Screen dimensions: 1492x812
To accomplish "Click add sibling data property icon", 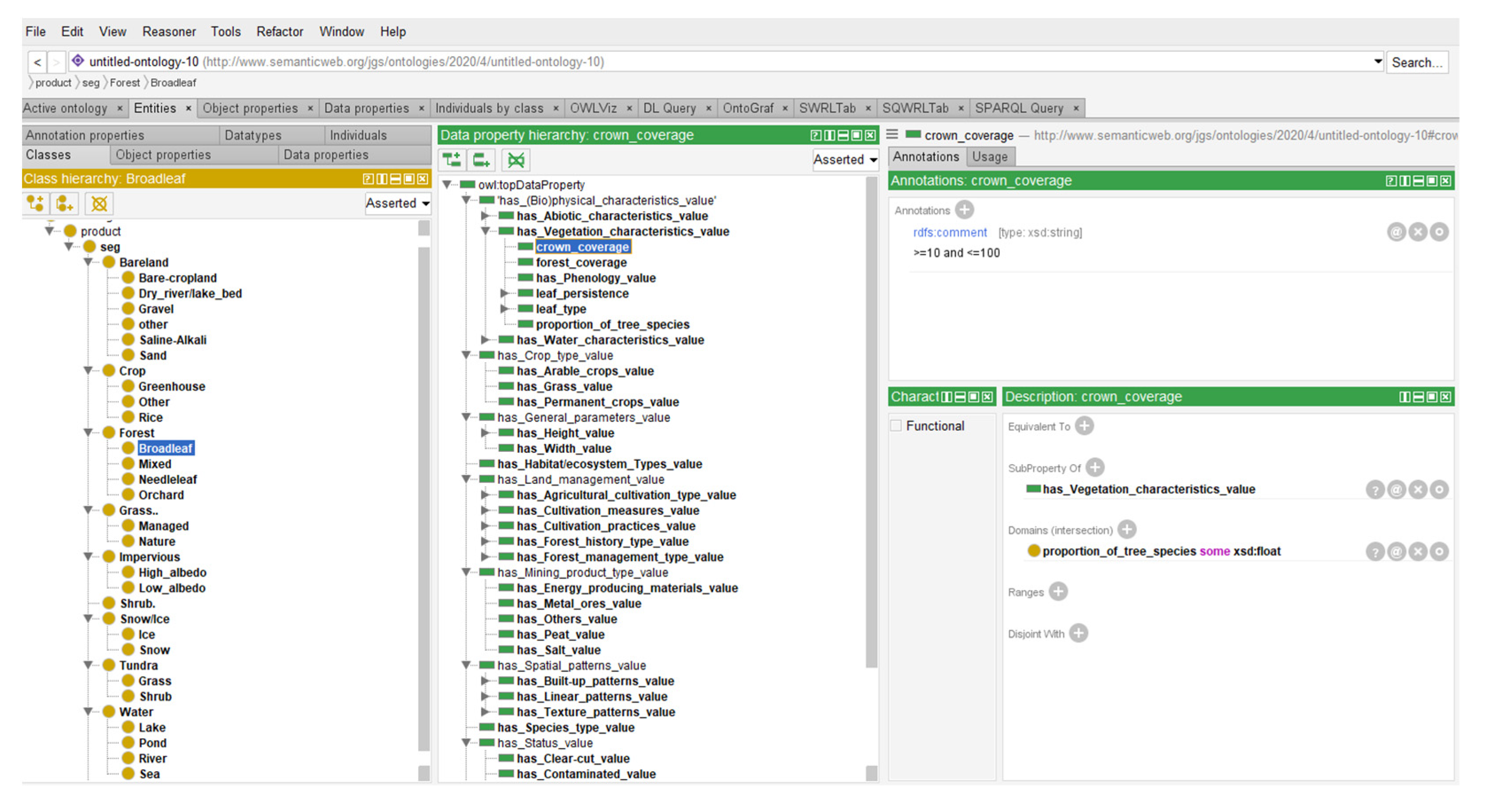I will 481,160.
